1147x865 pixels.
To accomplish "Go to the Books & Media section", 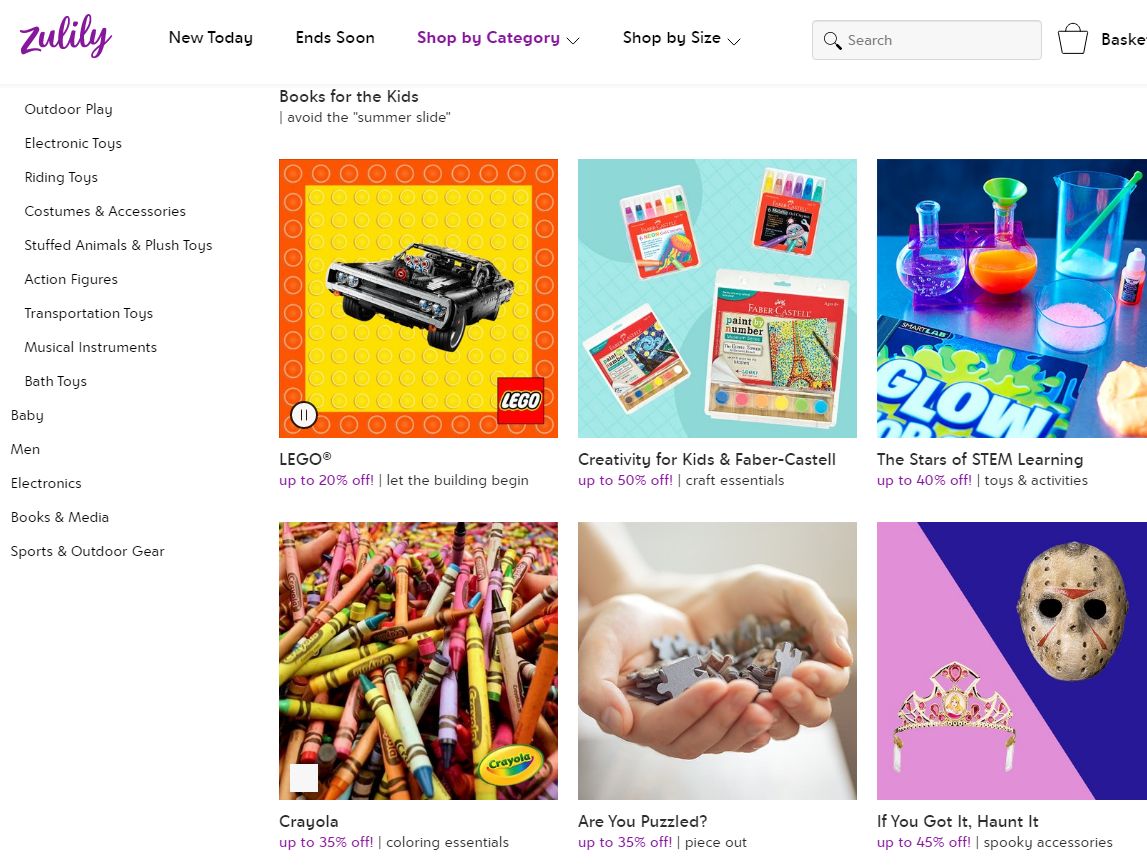I will [x=60, y=517].
